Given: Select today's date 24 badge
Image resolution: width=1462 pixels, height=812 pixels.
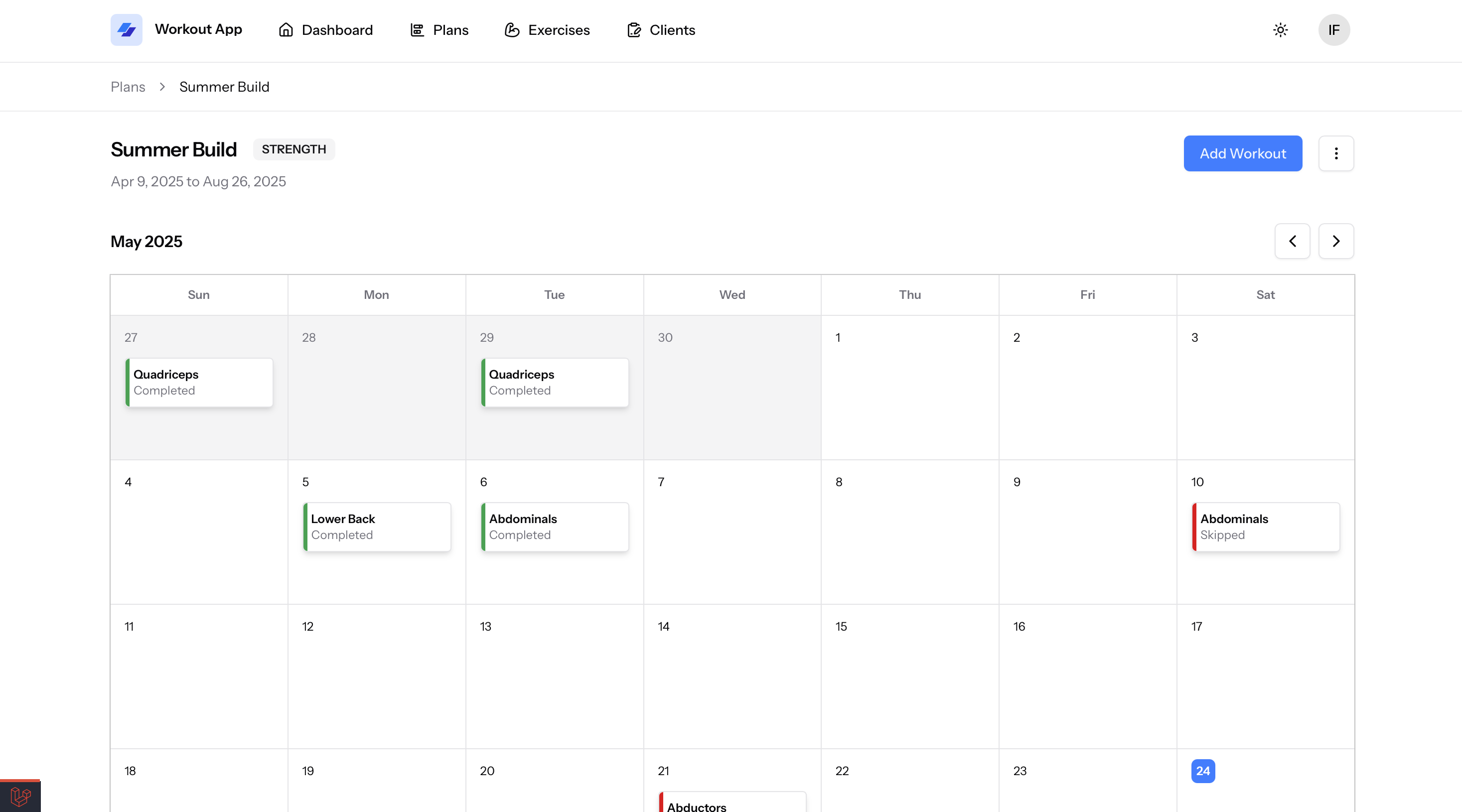Looking at the screenshot, I should tap(1203, 771).
